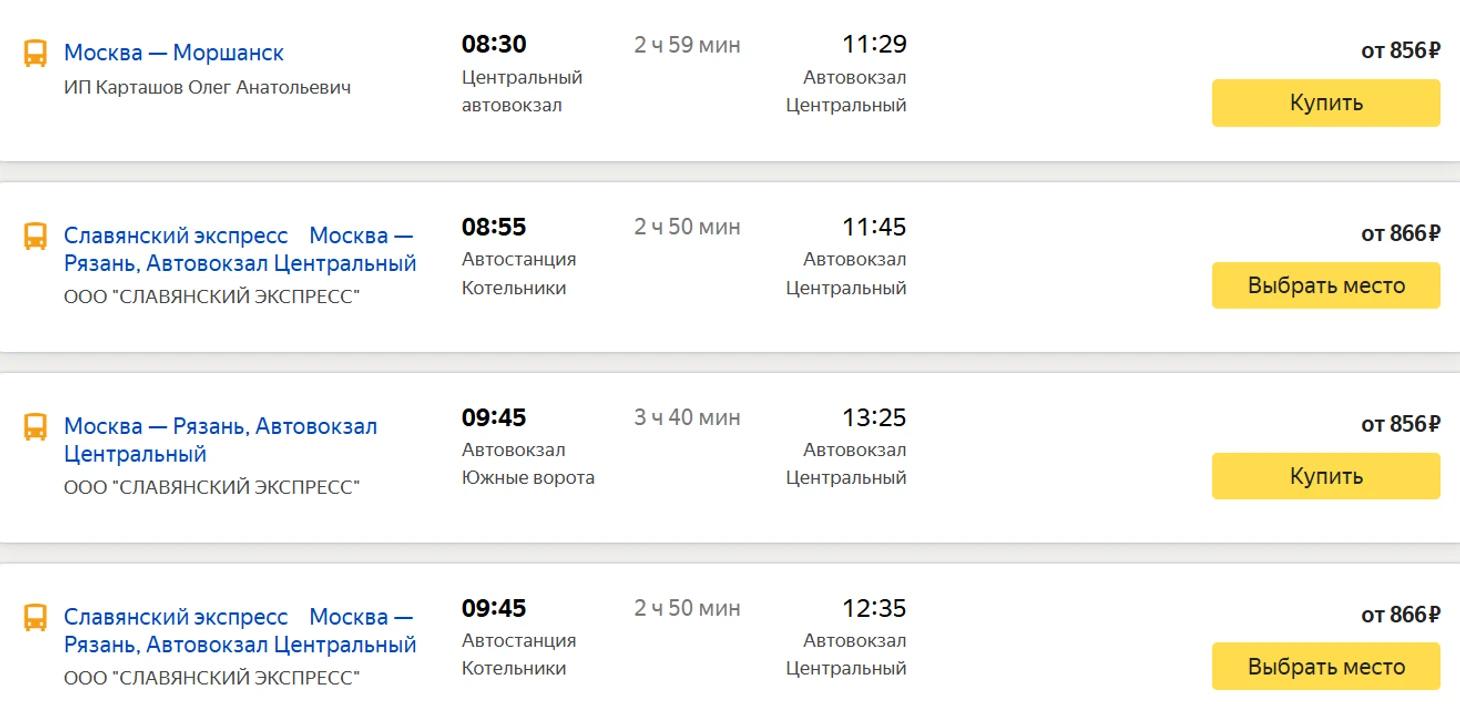
Task: Click the 11:45 arrival time
Action: [x=874, y=228]
